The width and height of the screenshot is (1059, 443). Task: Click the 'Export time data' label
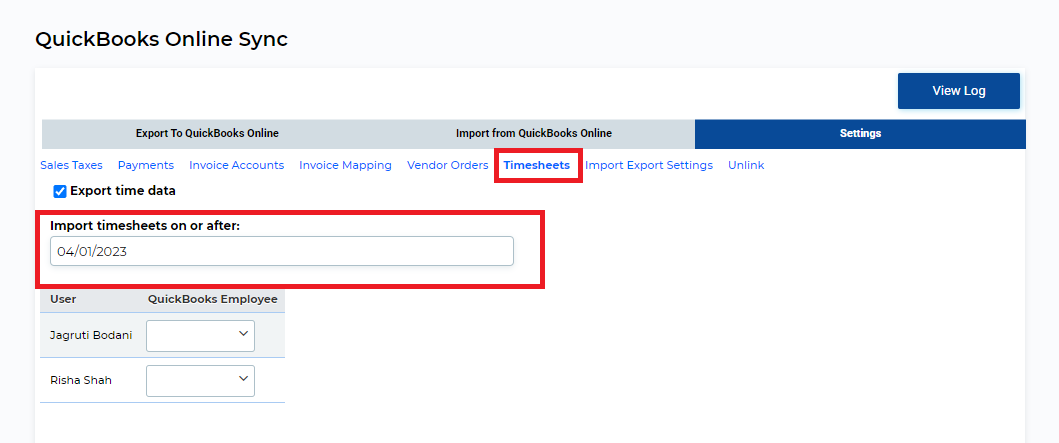[x=123, y=191]
